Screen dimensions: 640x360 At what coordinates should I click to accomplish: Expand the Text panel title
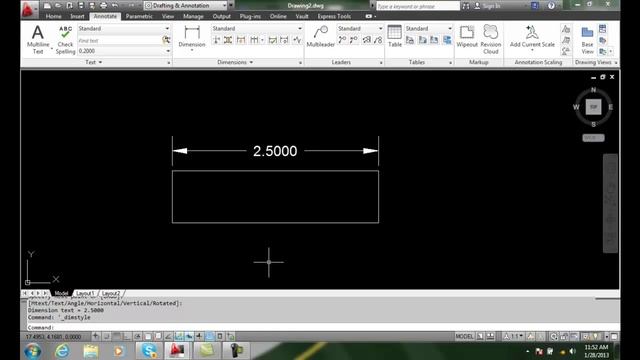tap(94, 62)
